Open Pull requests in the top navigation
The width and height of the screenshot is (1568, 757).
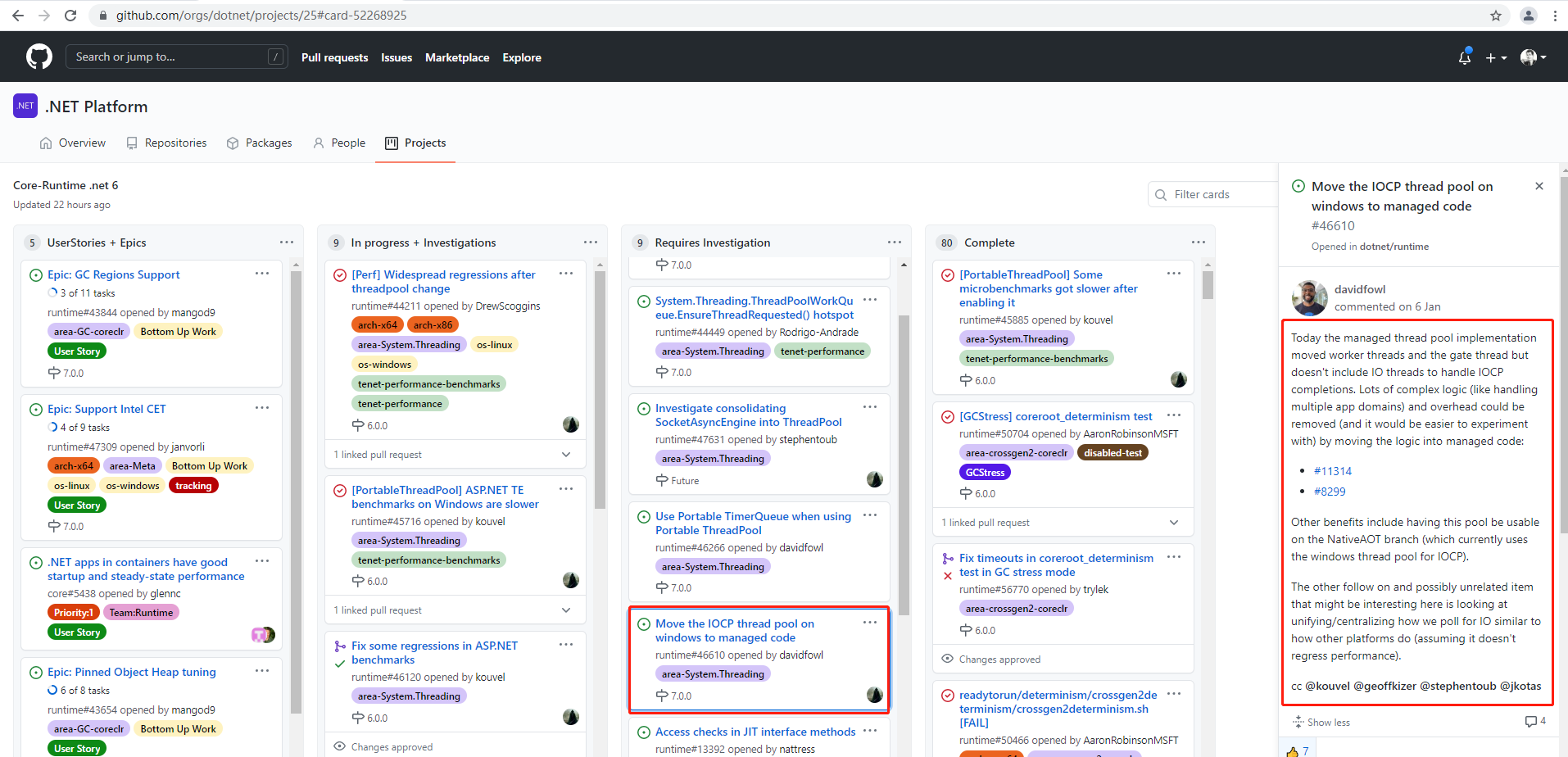[334, 57]
